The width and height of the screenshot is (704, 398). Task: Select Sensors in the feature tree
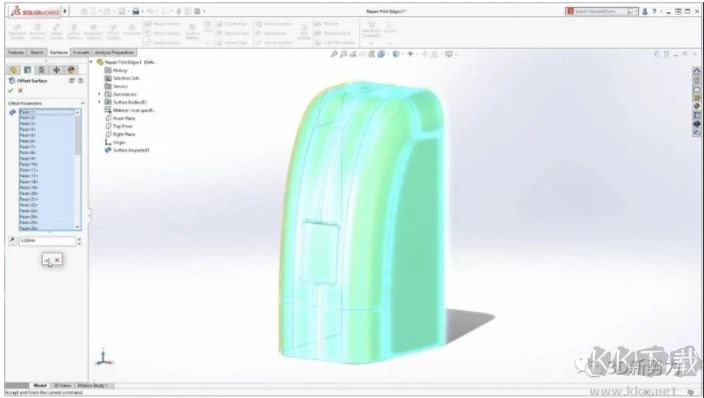tap(120, 86)
